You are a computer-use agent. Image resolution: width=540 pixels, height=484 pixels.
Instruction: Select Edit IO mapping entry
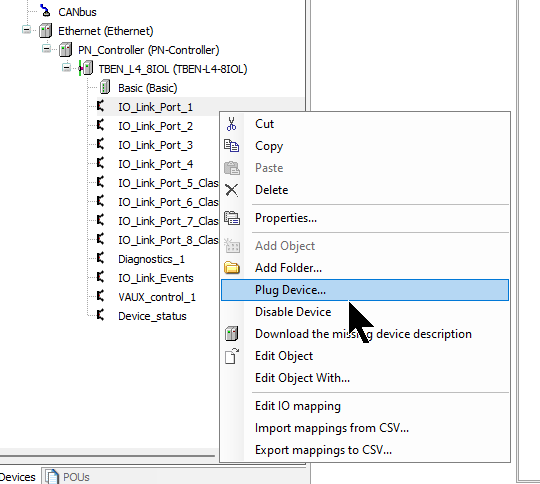[365, 406]
